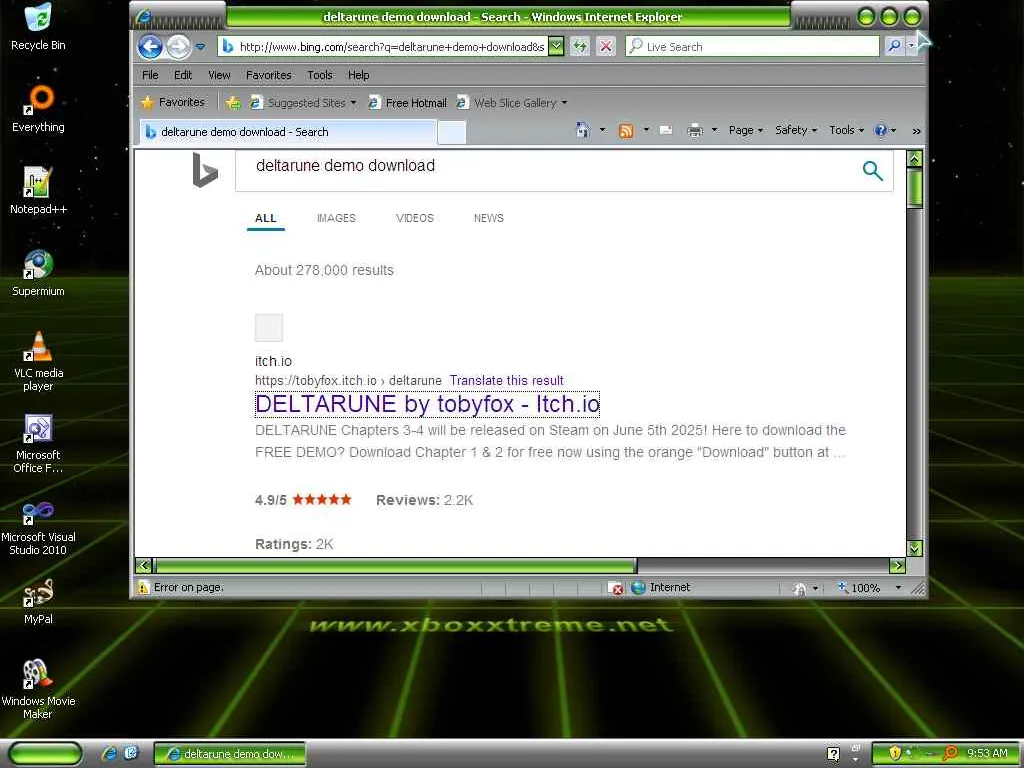Click the Bing logo on page
Image resolution: width=1024 pixels, height=768 pixels.
coord(204,170)
